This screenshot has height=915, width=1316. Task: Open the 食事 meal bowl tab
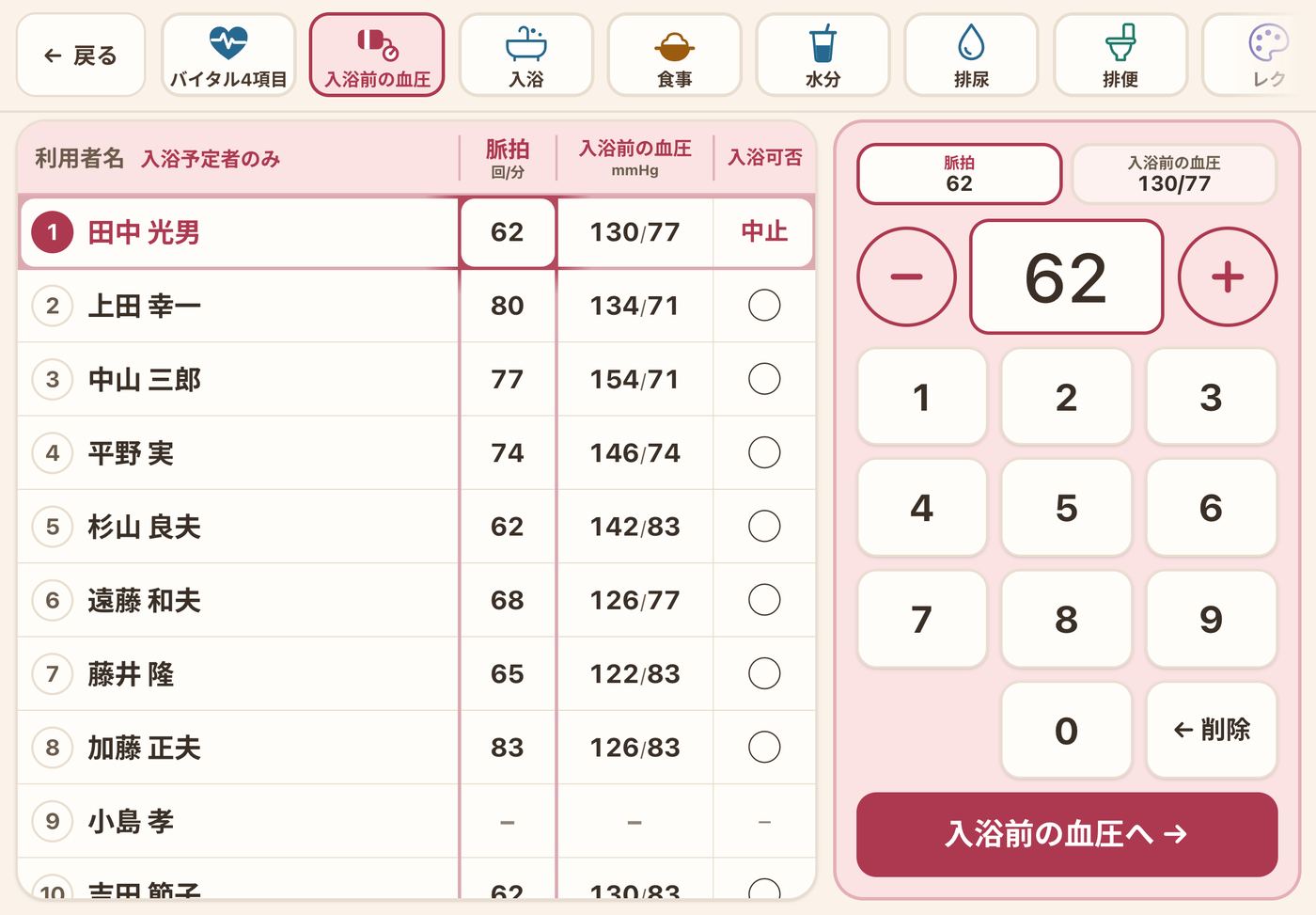(675, 55)
